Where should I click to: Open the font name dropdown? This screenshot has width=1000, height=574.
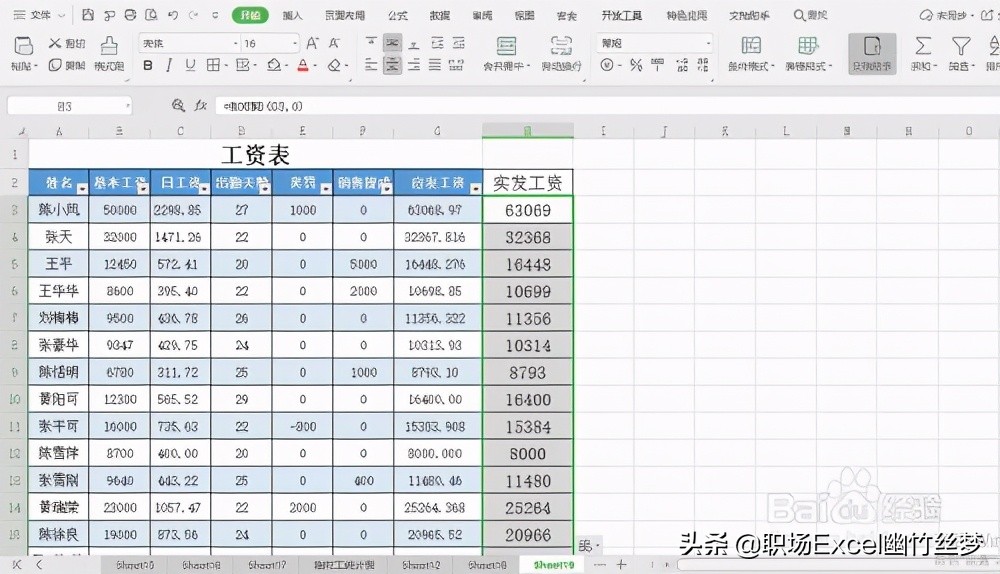click(x=235, y=43)
